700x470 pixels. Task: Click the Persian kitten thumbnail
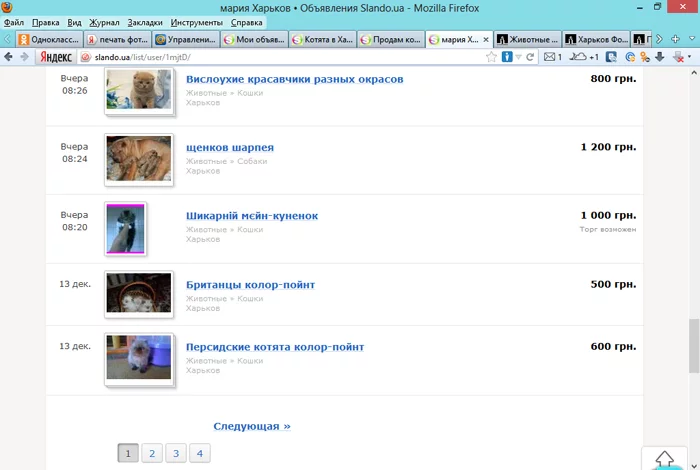tap(139, 358)
